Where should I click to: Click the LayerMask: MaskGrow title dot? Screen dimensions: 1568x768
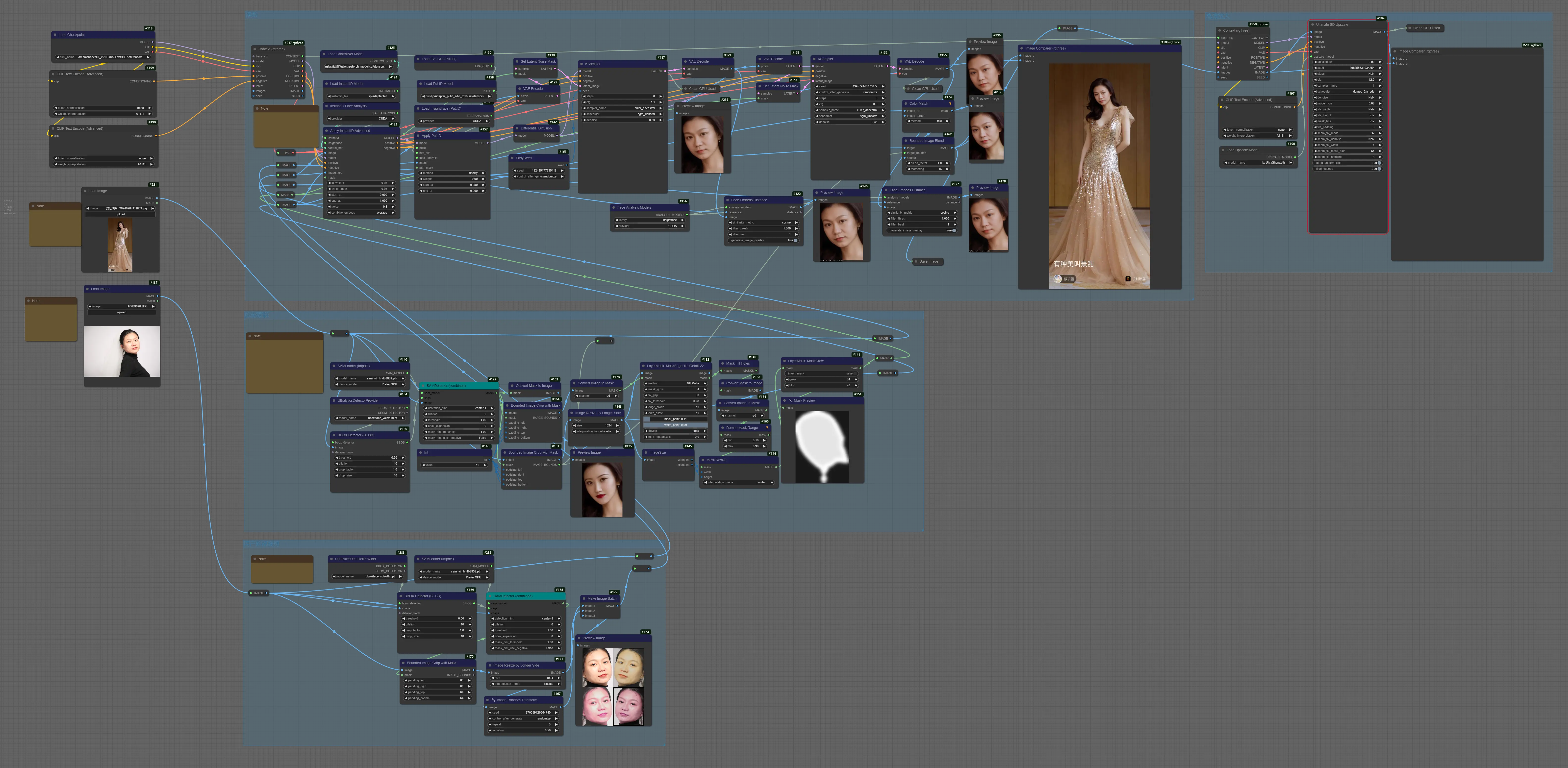(x=784, y=361)
